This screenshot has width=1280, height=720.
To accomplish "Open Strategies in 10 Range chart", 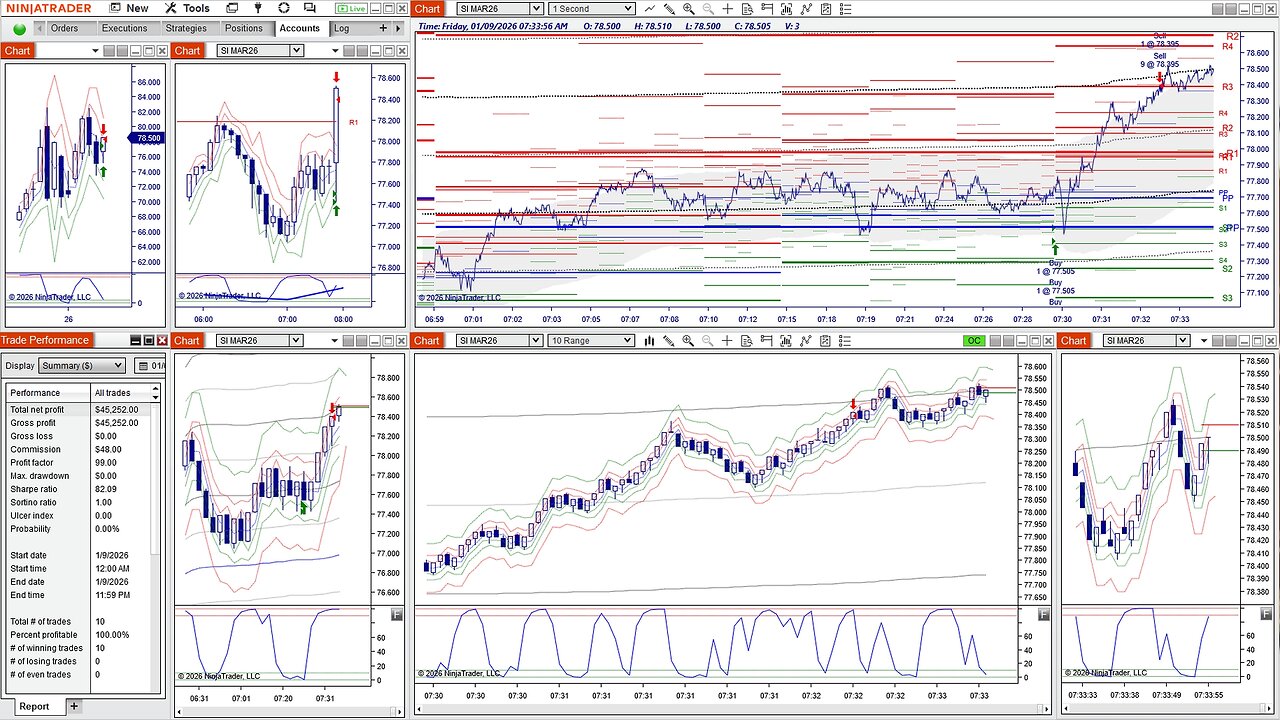I will [x=823, y=341].
